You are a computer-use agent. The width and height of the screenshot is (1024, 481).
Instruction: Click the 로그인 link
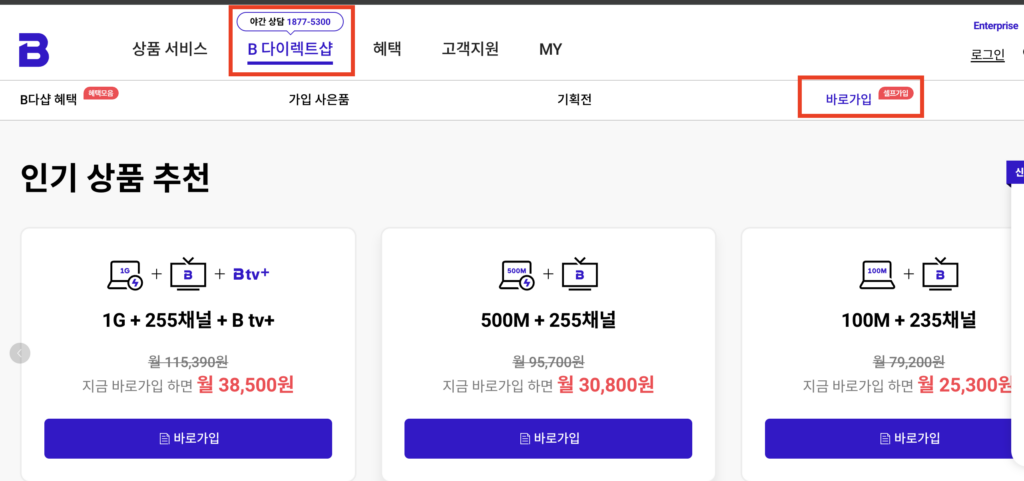click(x=987, y=55)
